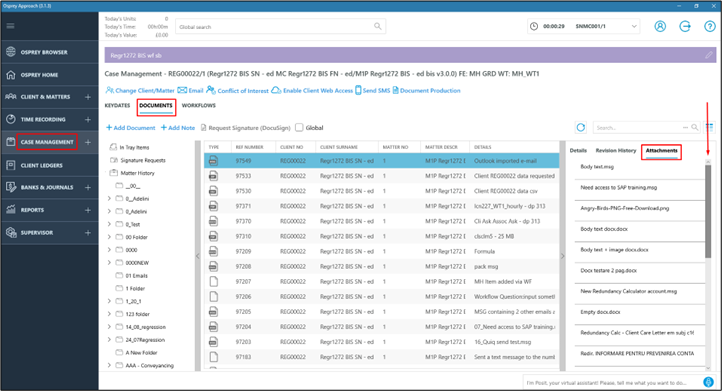Click Add Document button

[131, 128]
